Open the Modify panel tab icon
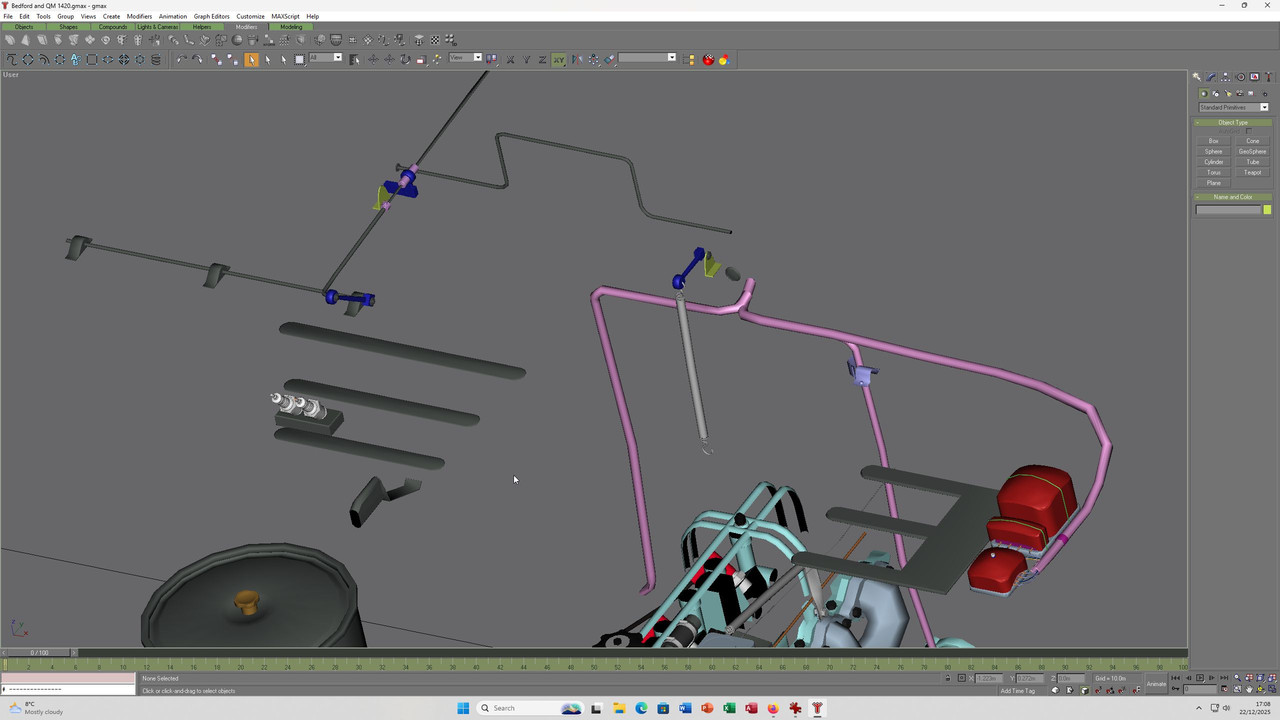Viewport: 1280px width, 720px height. click(1211, 77)
